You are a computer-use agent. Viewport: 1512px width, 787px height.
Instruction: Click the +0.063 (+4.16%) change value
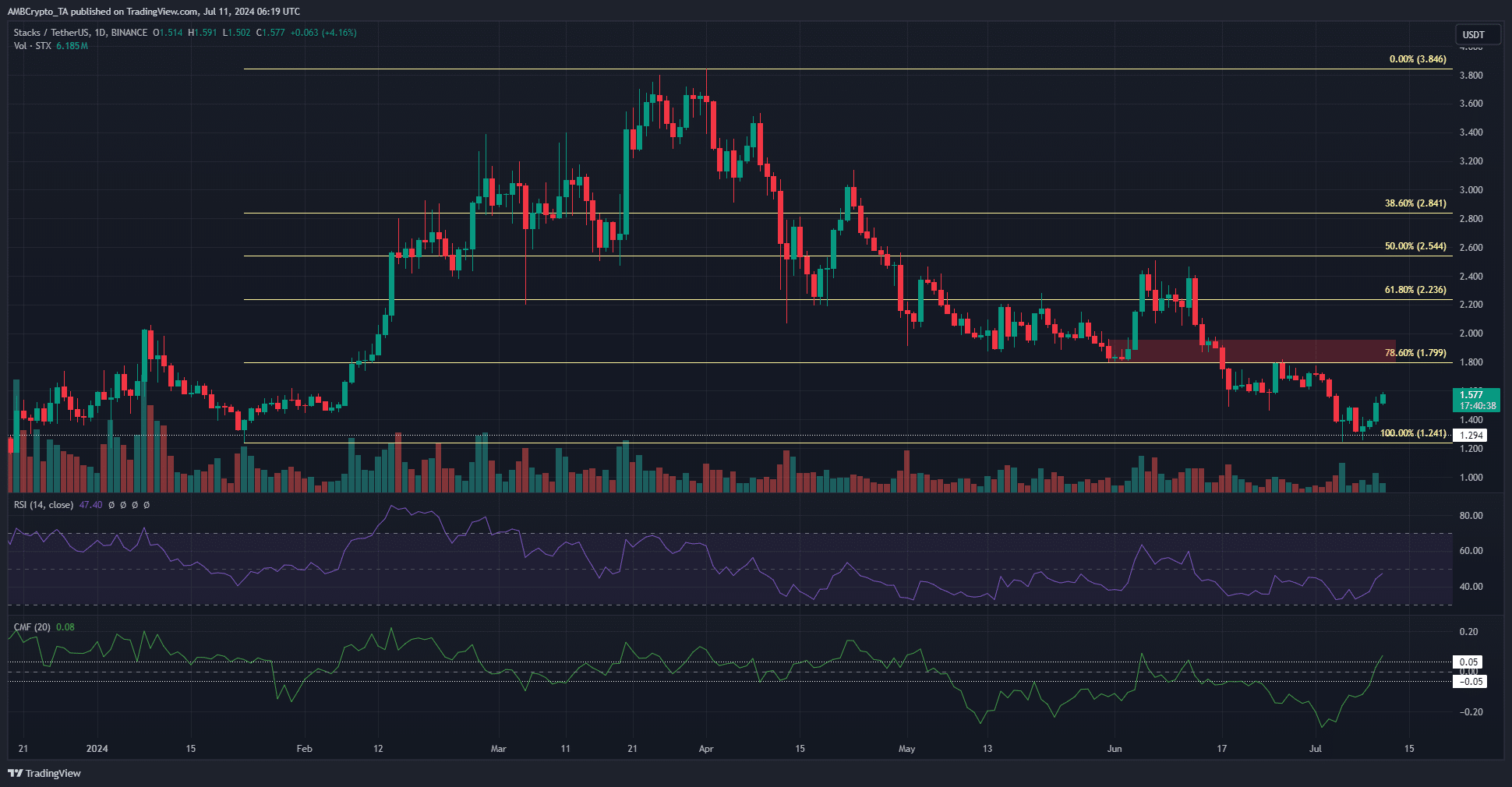323,33
